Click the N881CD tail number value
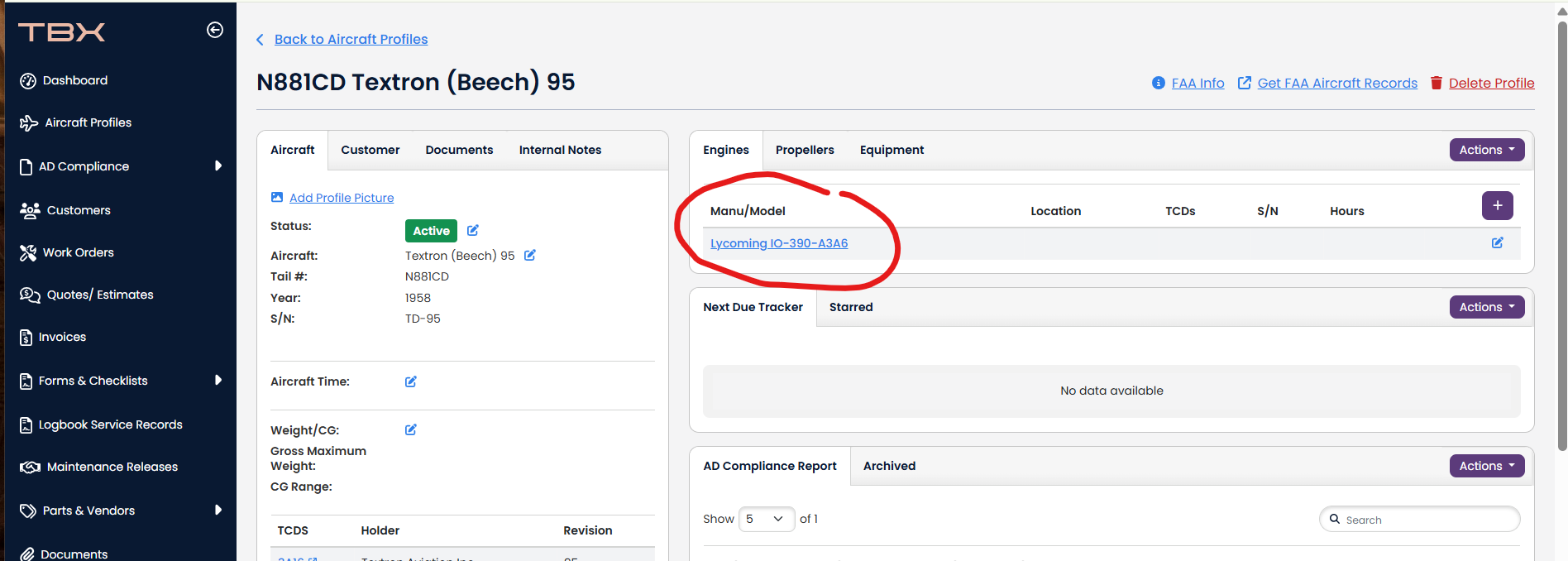This screenshot has height=561, width=1568. click(427, 276)
